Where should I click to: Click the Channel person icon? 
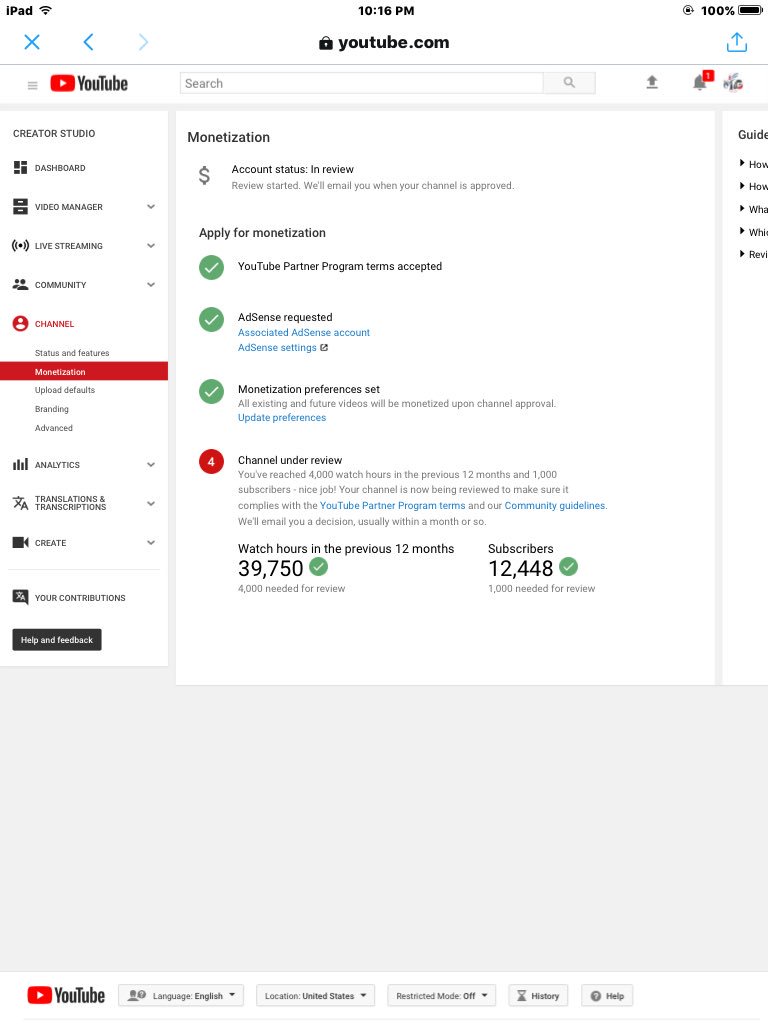click(x=20, y=324)
